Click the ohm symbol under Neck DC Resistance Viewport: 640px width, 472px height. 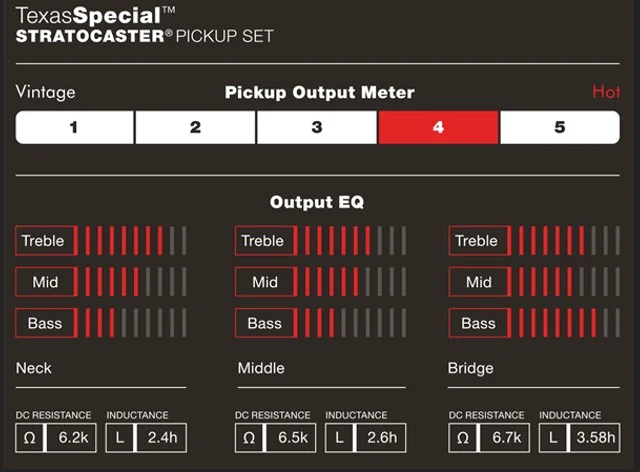click(x=29, y=438)
